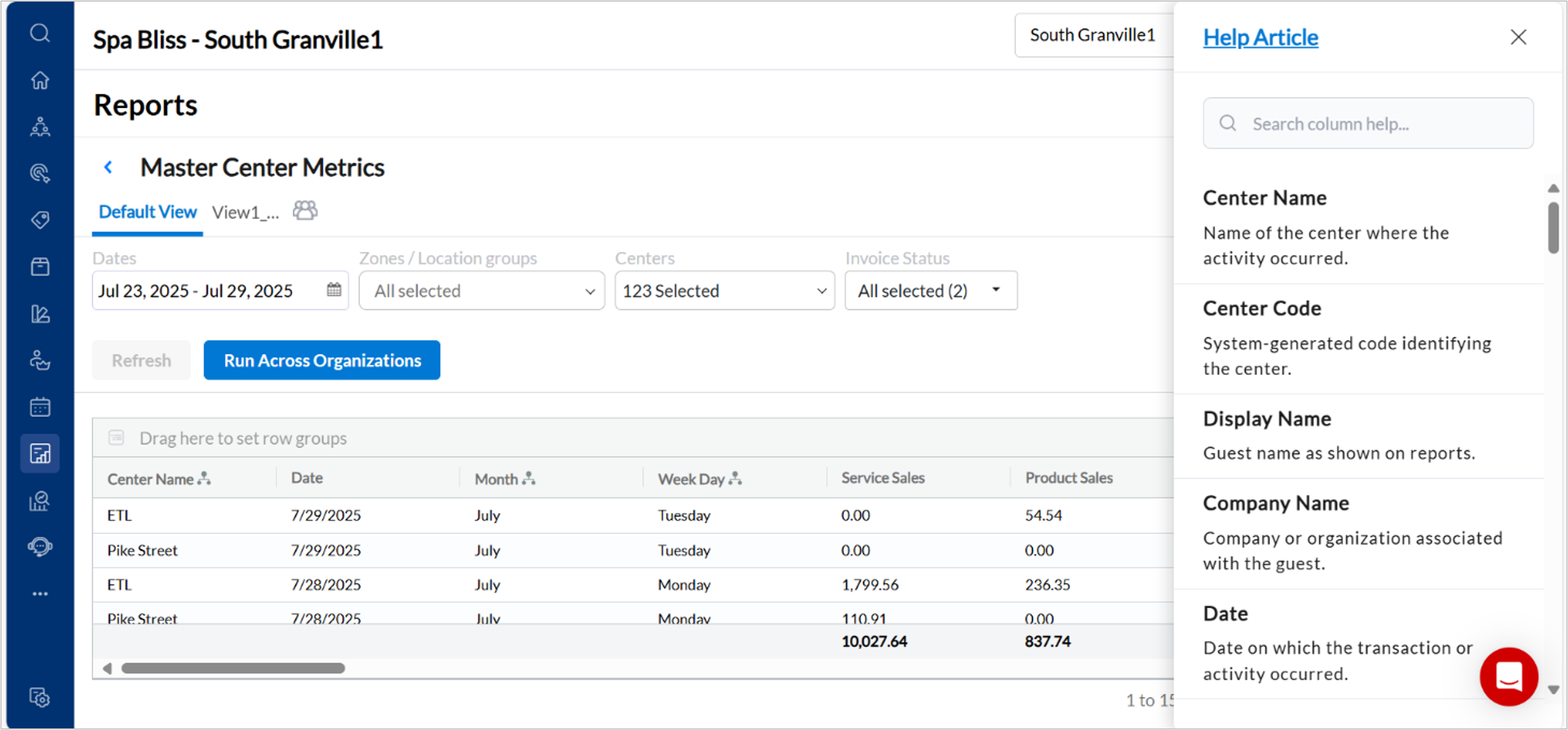Open configuration gear icon at sidebar bottom
Viewport: 1568px width, 730px height.
tap(40, 698)
